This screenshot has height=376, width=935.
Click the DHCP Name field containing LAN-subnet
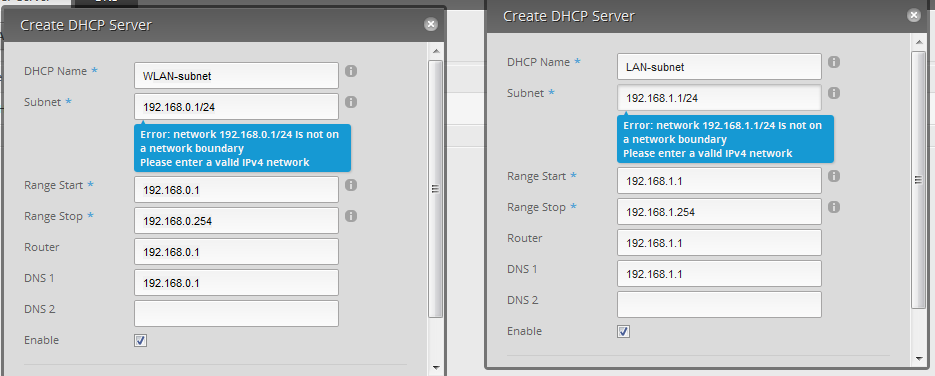pyautogui.click(x=720, y=67)
